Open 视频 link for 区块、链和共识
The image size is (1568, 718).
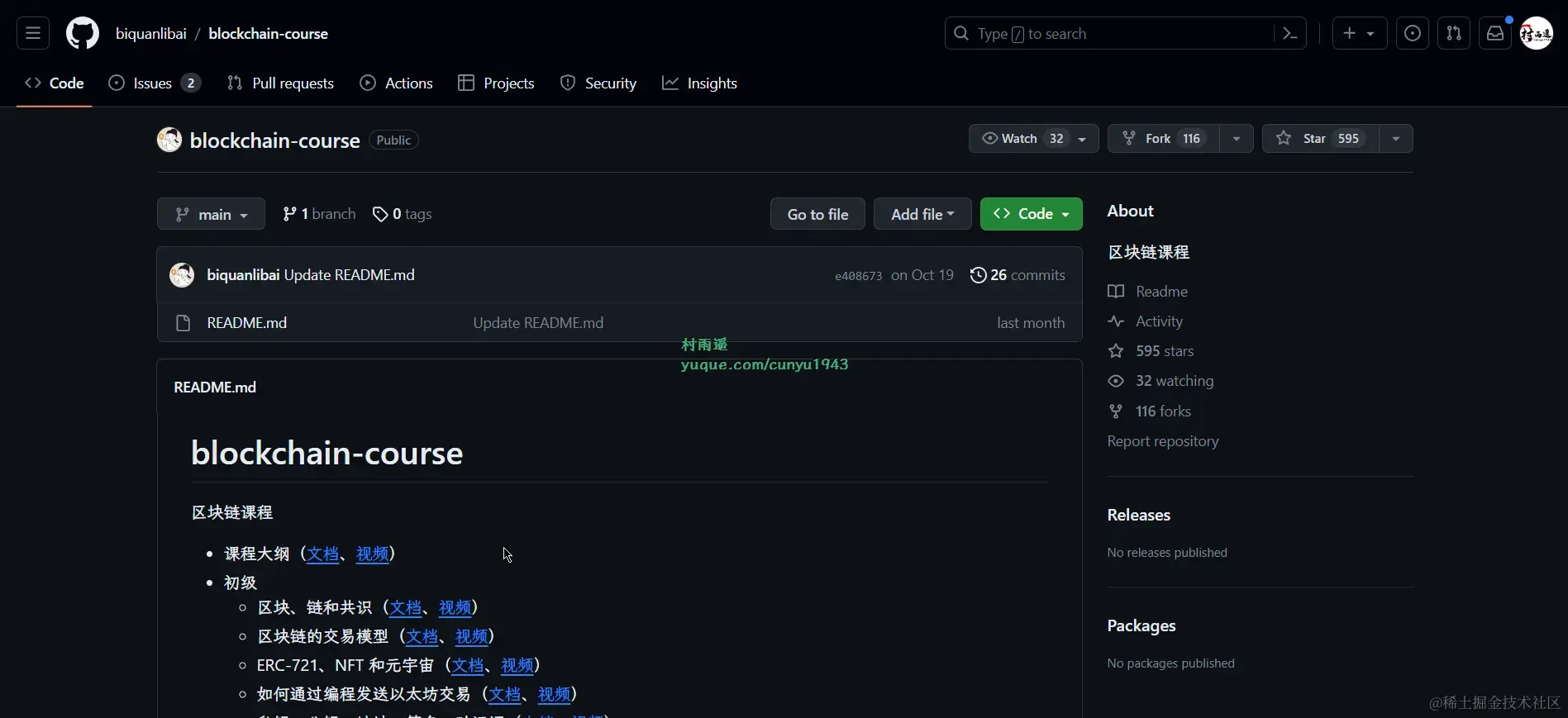tap(455, 607)
